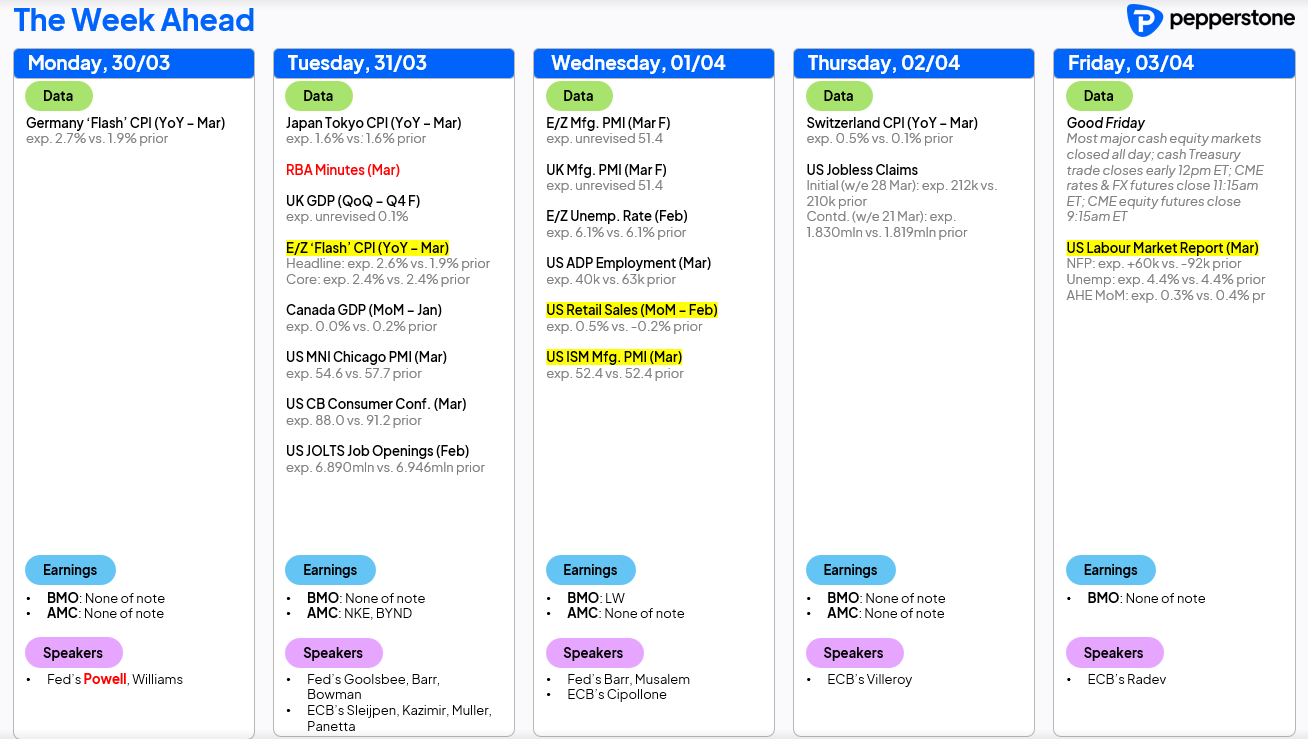
Task: Select the Good Friday notice
Action: point(1105,123)
